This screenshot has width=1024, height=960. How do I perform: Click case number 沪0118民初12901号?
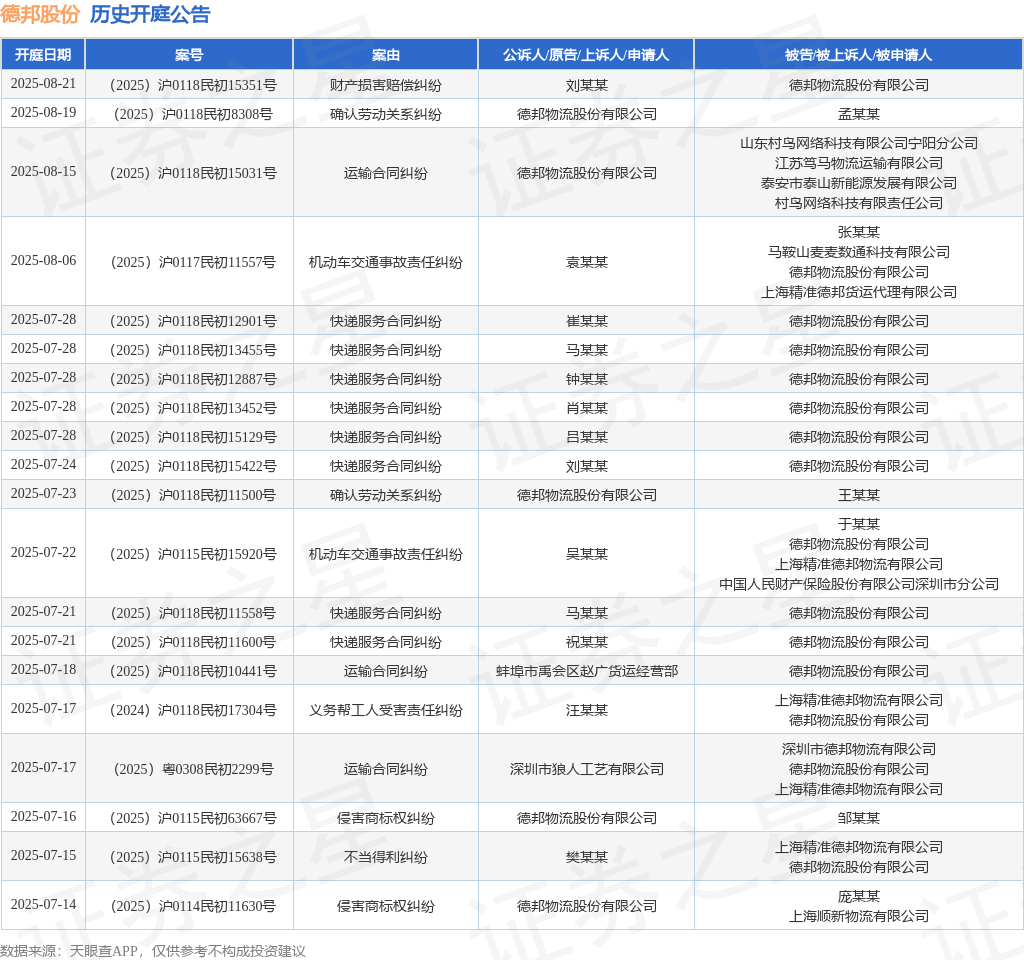[x=193, y=321]
